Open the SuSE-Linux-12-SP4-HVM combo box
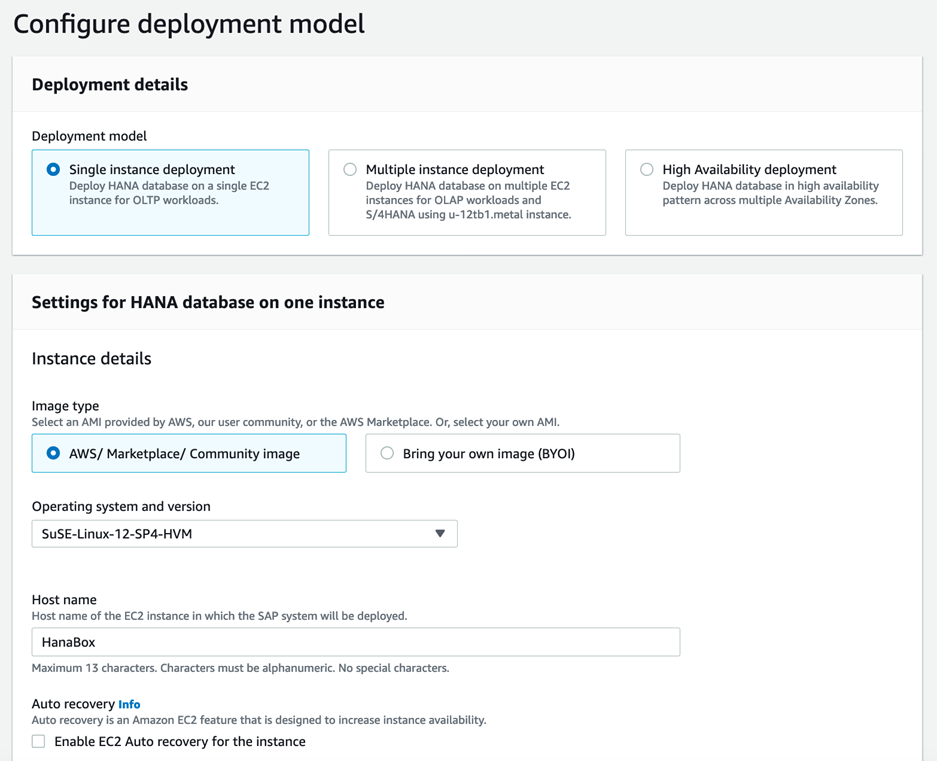 pos(230,534)
